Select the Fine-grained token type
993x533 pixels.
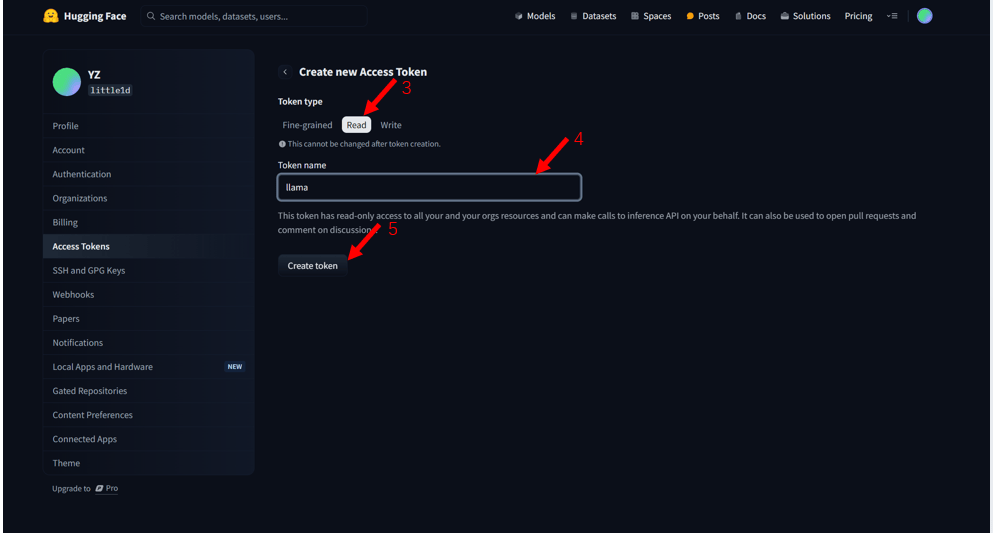[307, 125]
